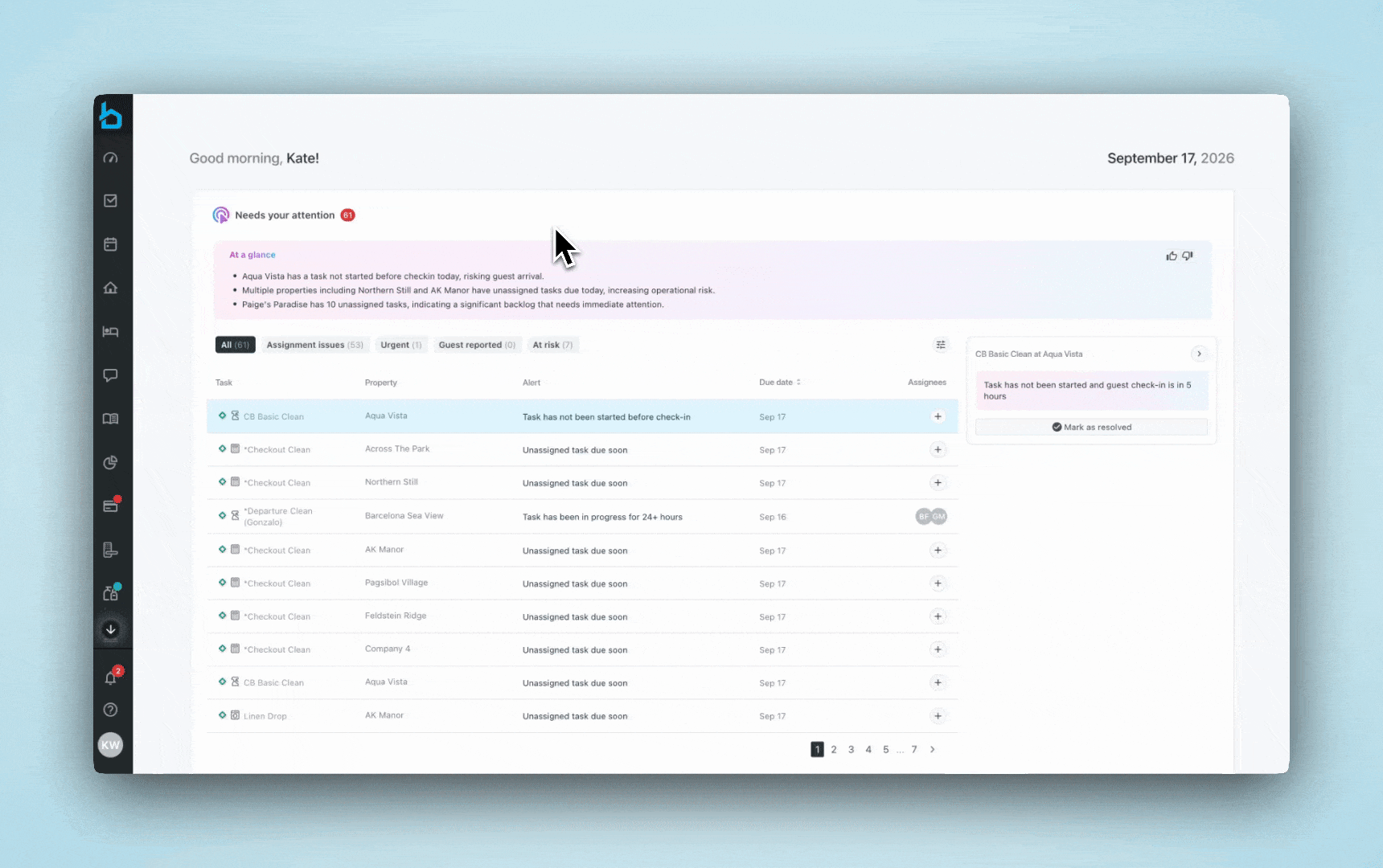Open the dashboard gauge icon in sidebar

tap(111, 158)
